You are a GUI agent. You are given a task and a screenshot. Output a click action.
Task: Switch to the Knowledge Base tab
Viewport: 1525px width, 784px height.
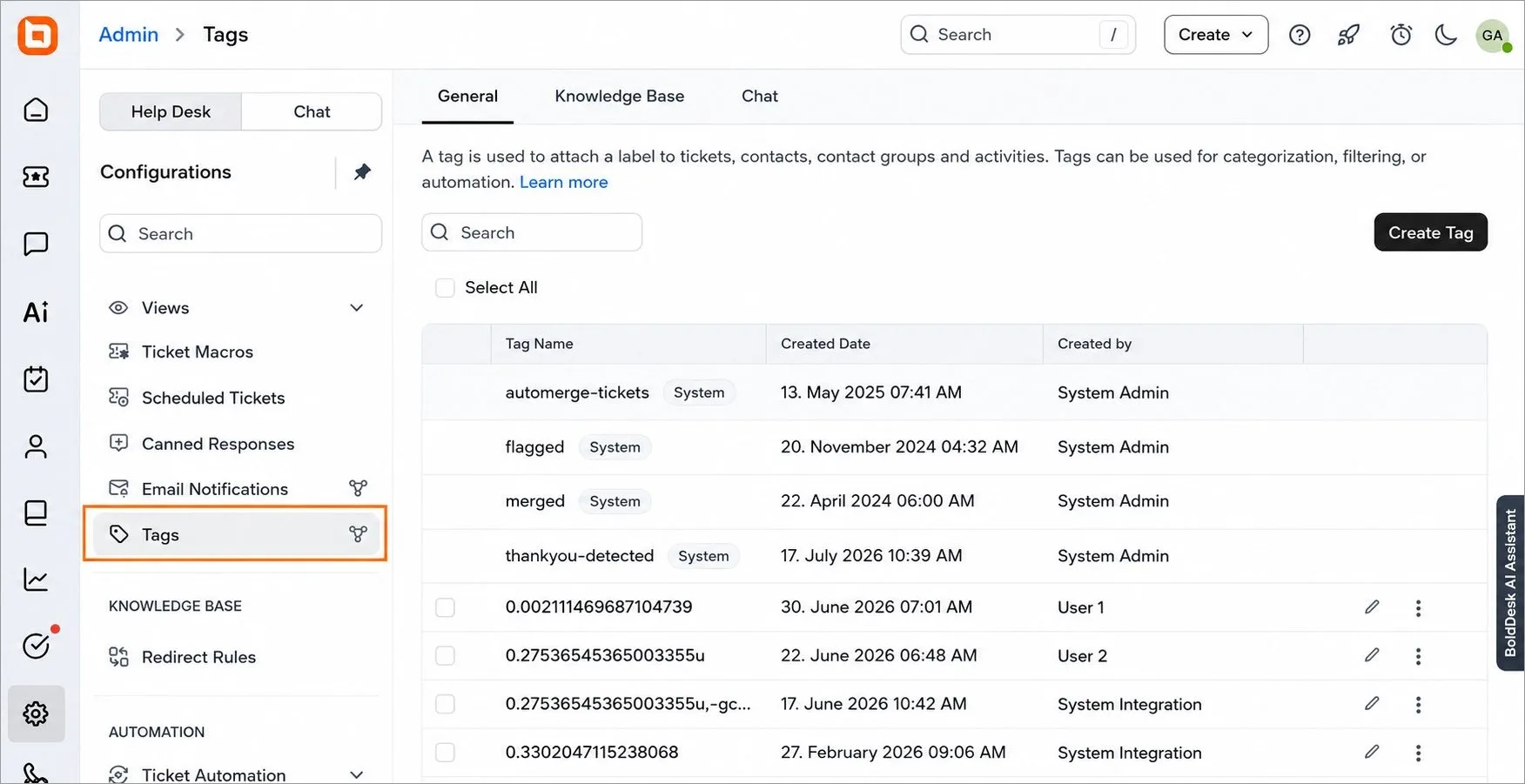click(x=620, y=97)
